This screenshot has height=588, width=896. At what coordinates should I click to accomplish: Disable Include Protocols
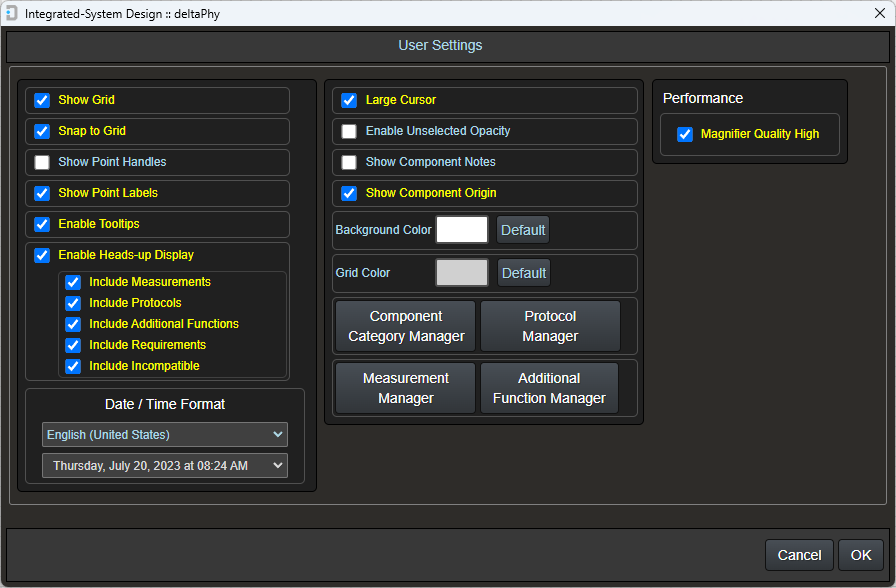click(72, 303)
